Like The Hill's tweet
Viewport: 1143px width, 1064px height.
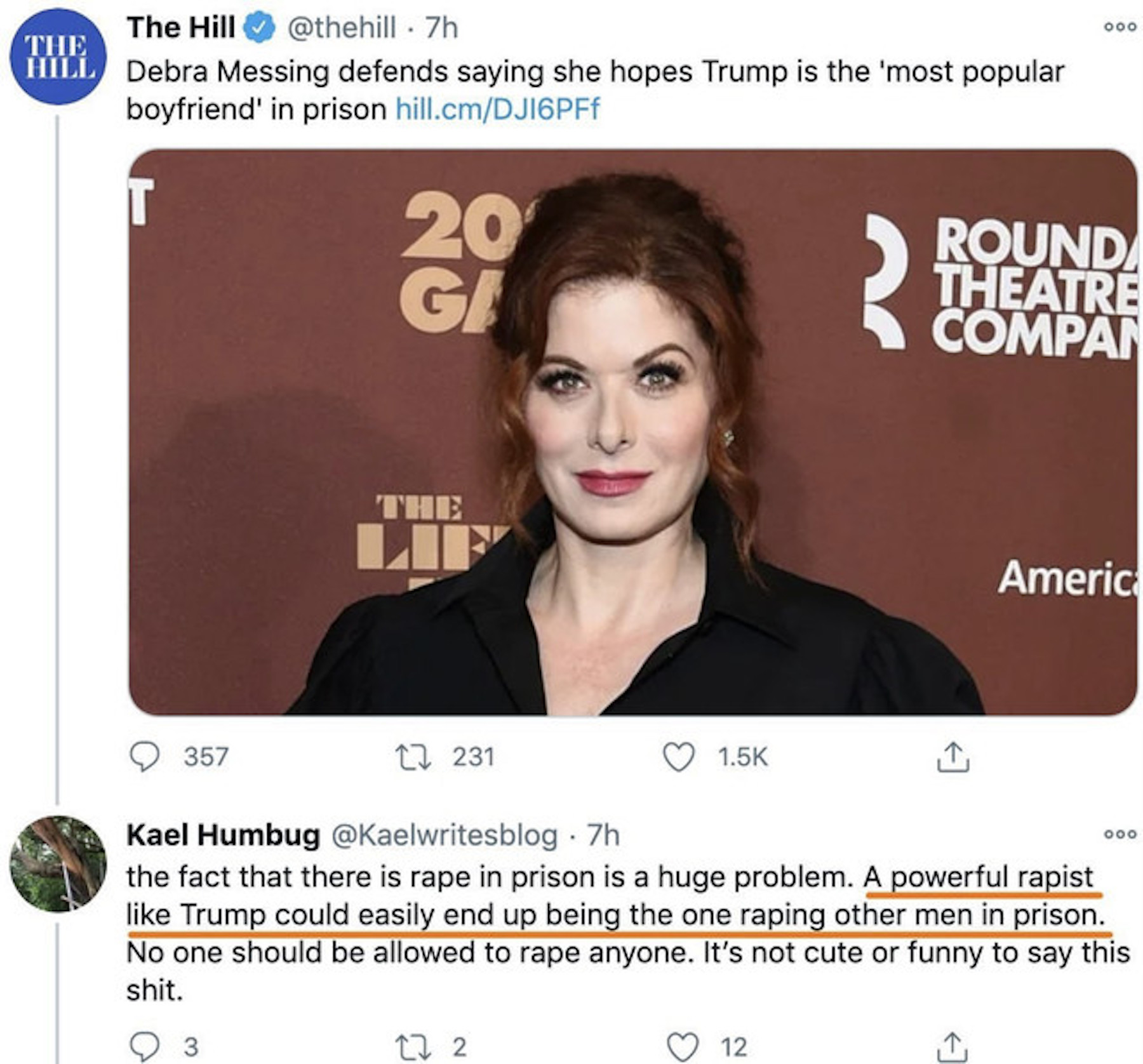click(678, 757)
